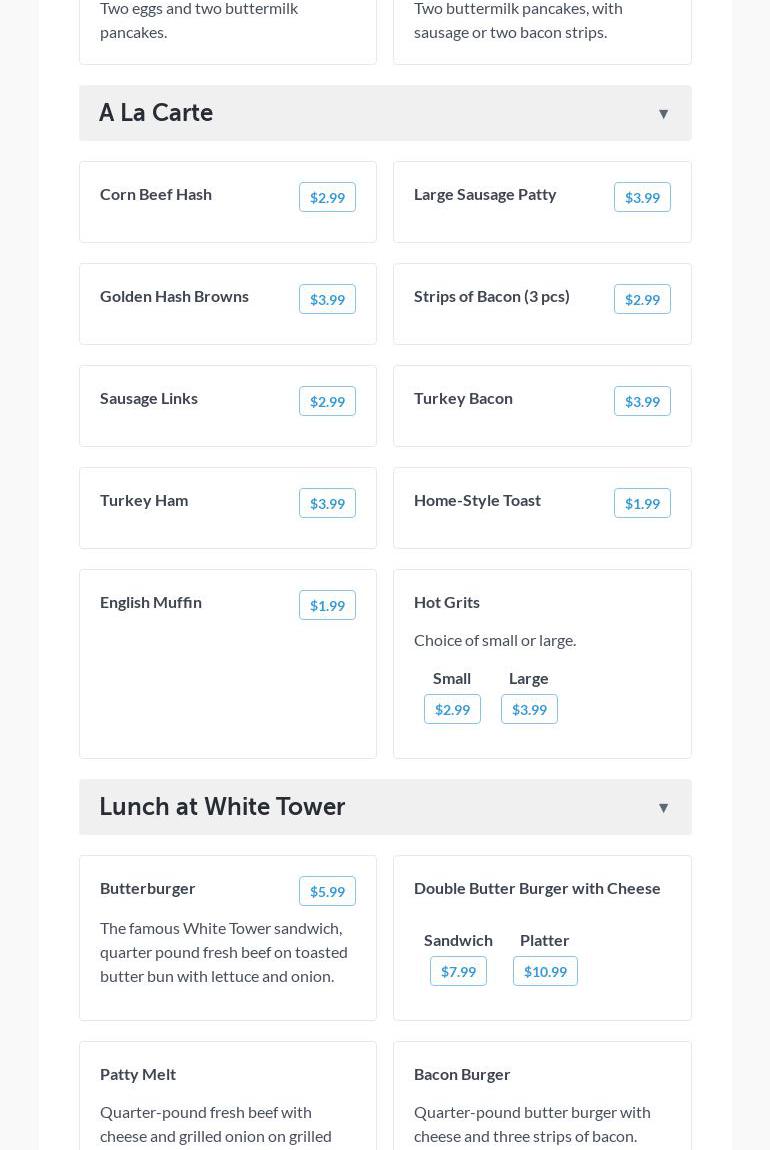Choose the Sandwich option for $7.99
The height and width of the screenshot is (1150, 770).
click(458, 972)
